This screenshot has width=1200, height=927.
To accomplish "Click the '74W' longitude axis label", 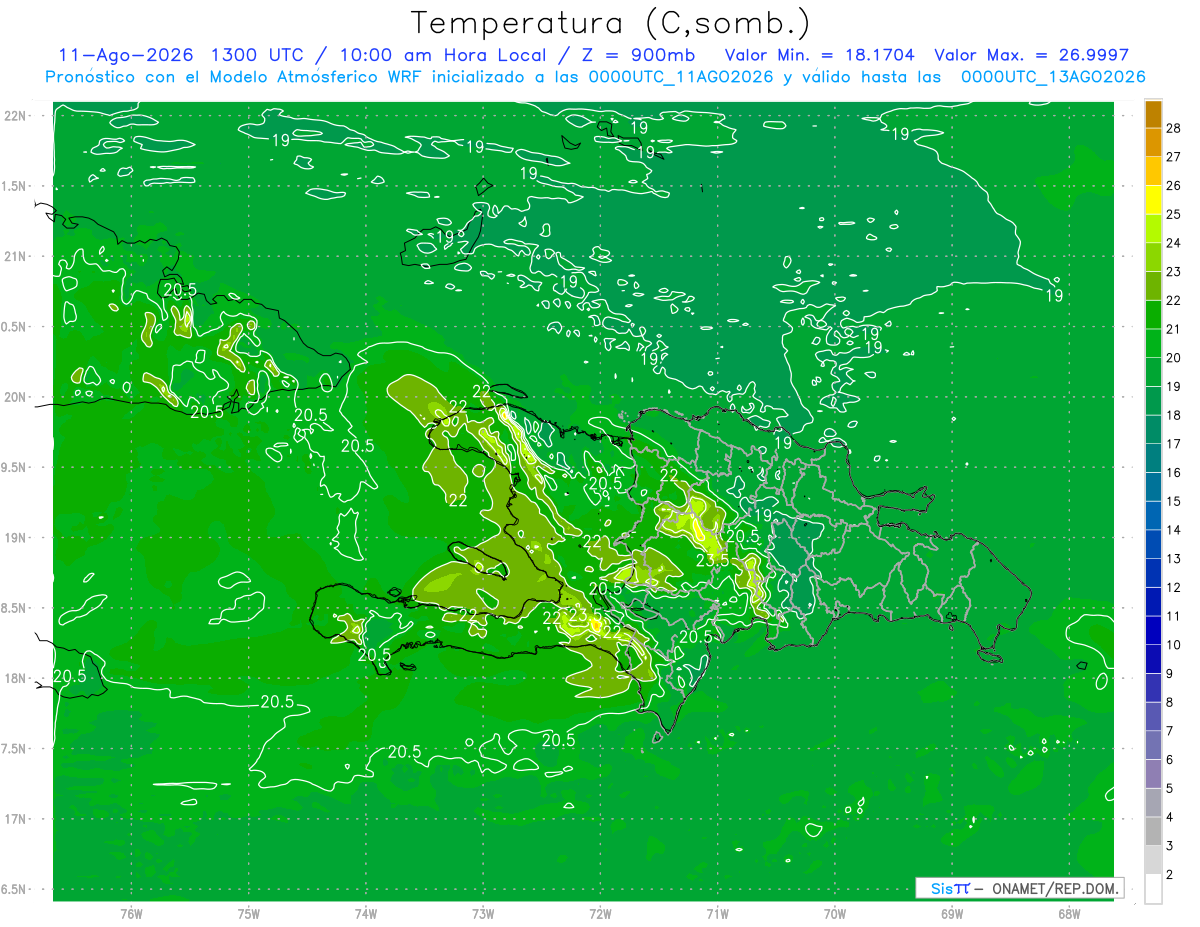I will click(366, 914).
